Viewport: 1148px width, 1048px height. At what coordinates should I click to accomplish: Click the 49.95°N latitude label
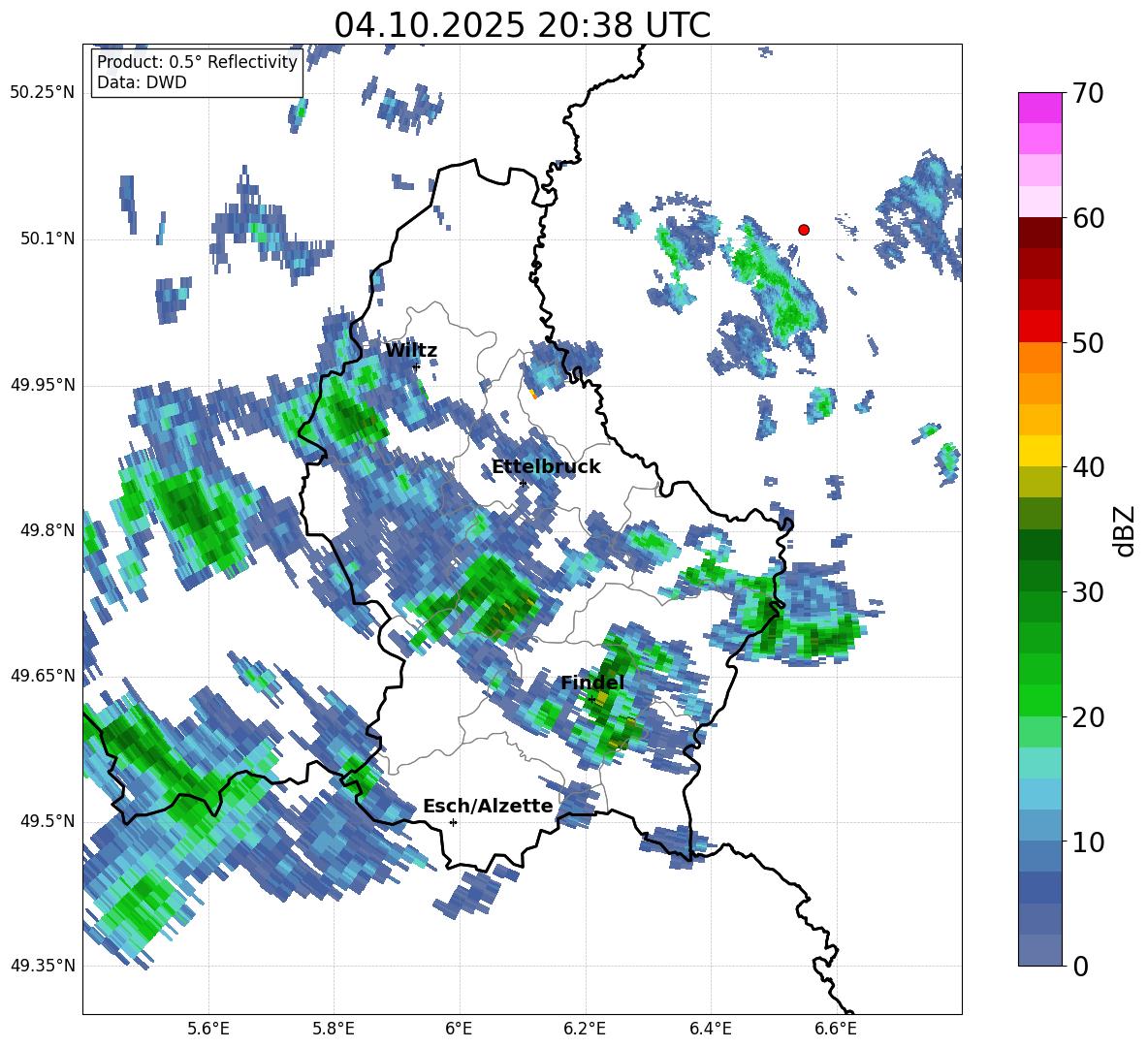tap(43, 384)
